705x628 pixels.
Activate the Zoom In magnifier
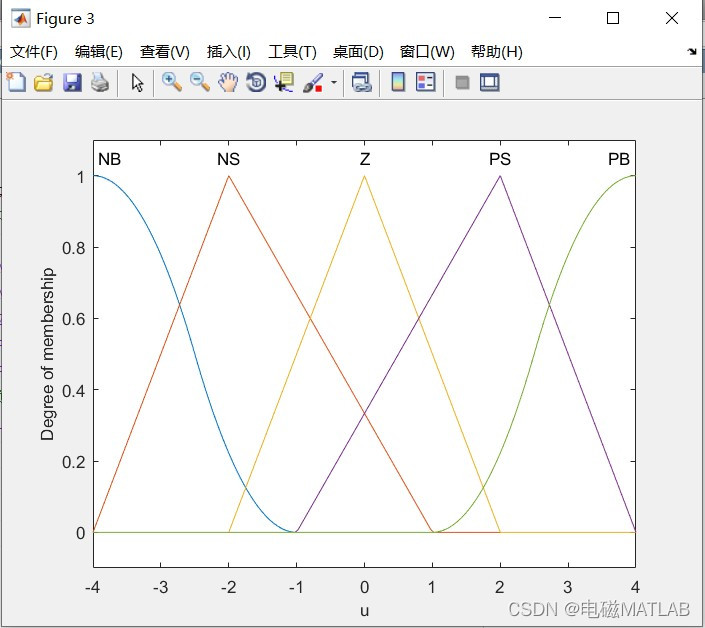pos(172,82)
